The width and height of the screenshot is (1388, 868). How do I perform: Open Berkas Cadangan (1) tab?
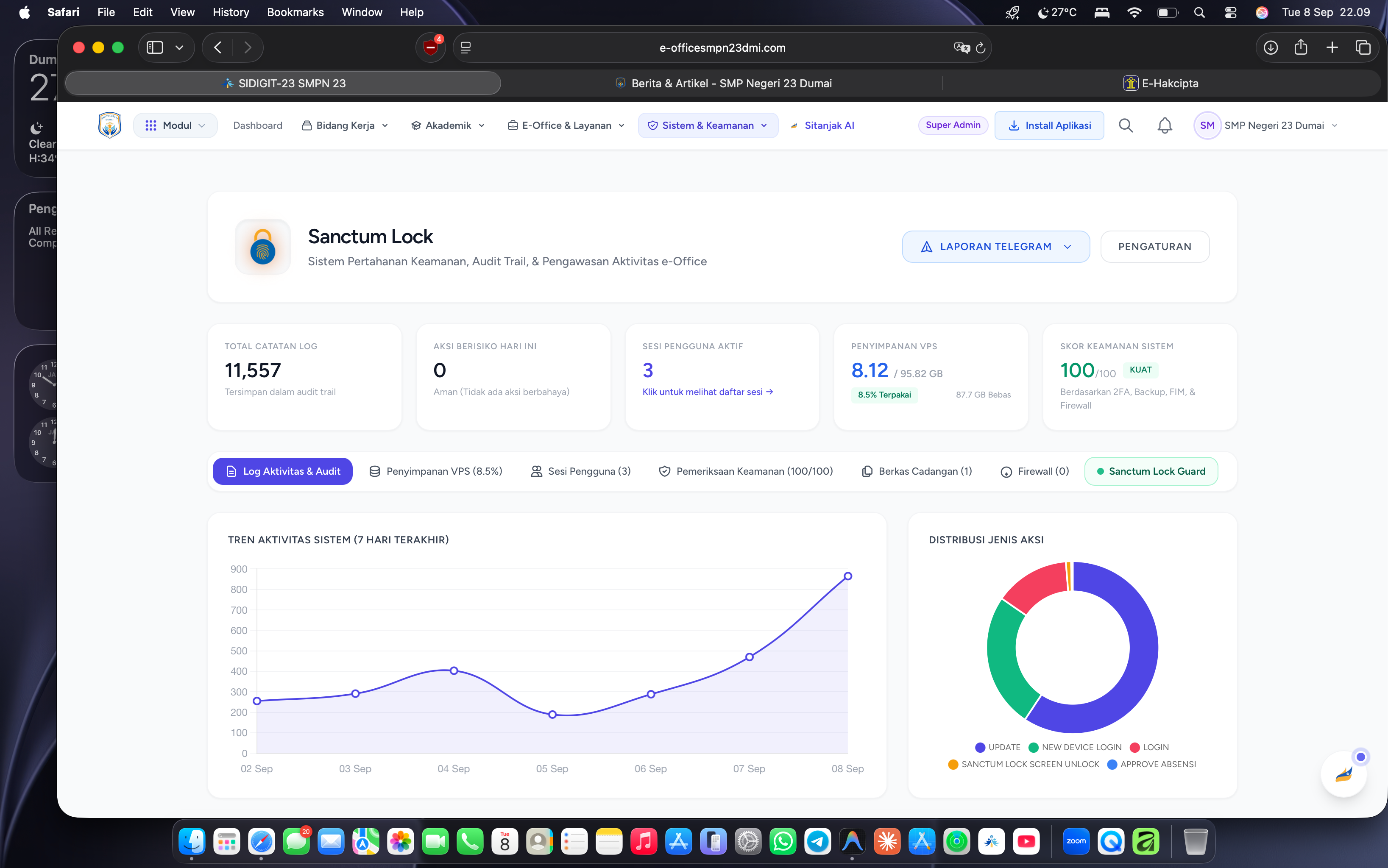pyautogui.click(x=917, y=471)
